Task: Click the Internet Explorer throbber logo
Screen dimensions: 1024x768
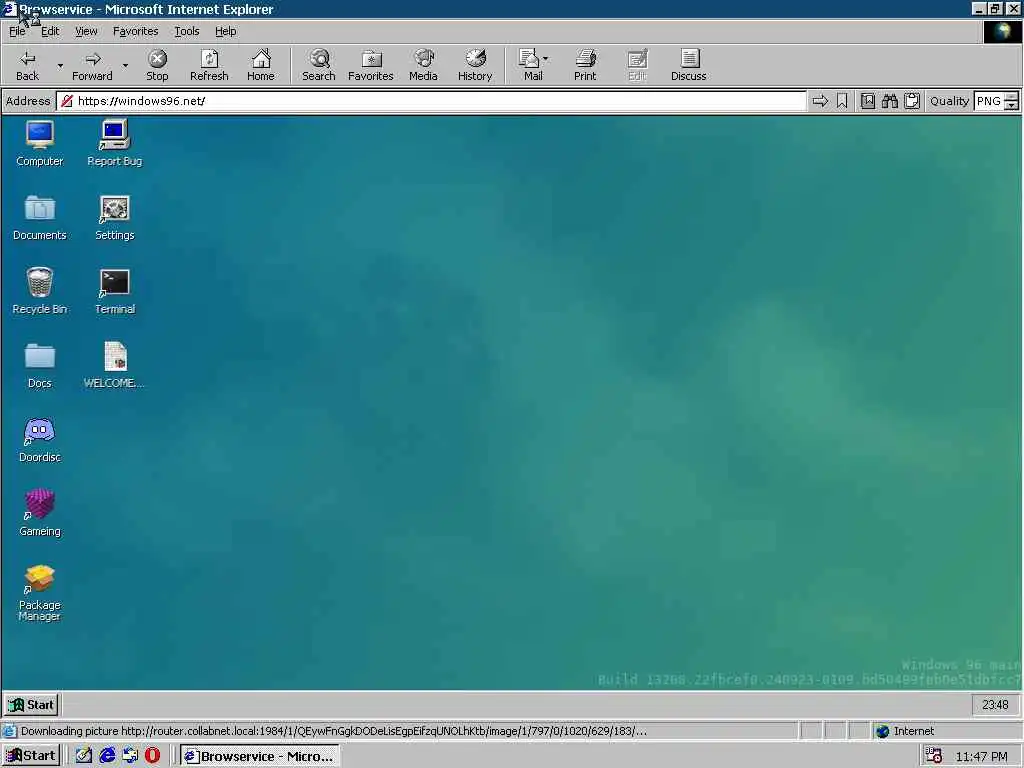Action: coord(1001,32)
